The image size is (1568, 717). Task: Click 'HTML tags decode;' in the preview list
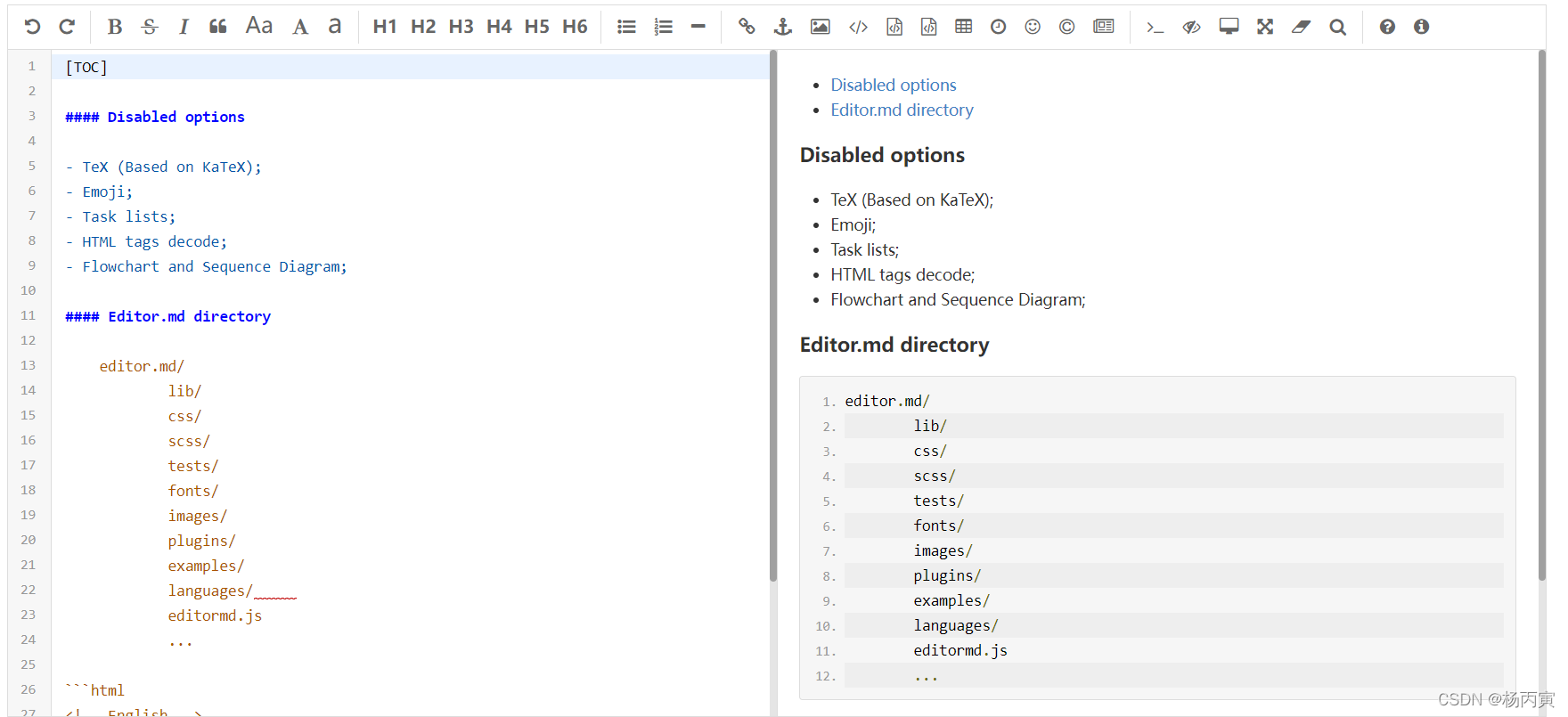[902, 274]
